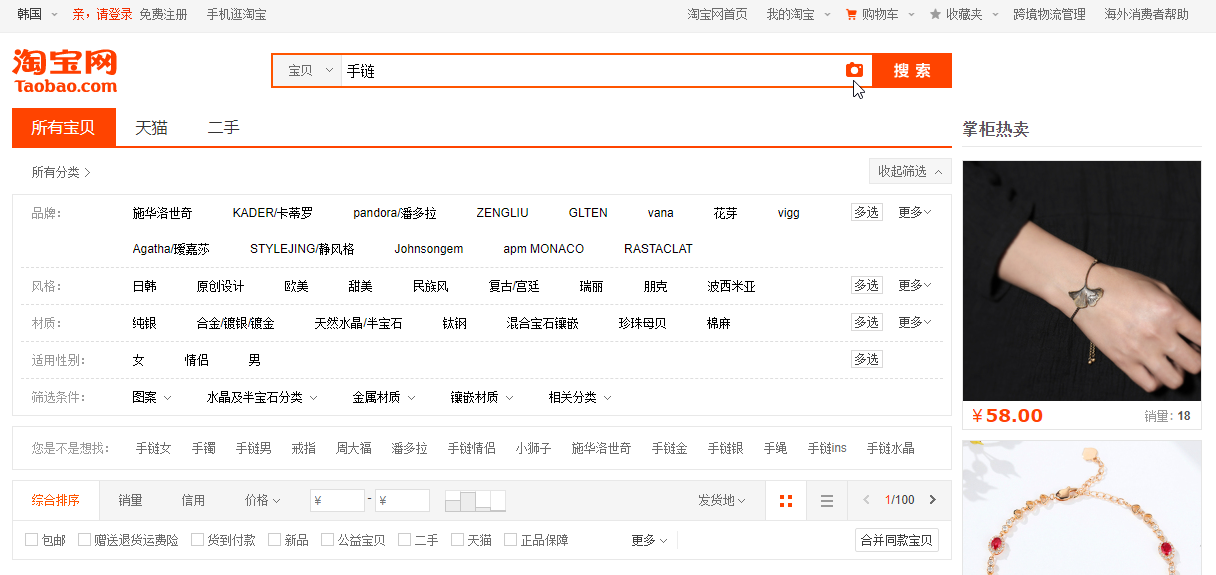Check the 天猫 filter checkbox

pyautogui.click(x=458, y=540)
